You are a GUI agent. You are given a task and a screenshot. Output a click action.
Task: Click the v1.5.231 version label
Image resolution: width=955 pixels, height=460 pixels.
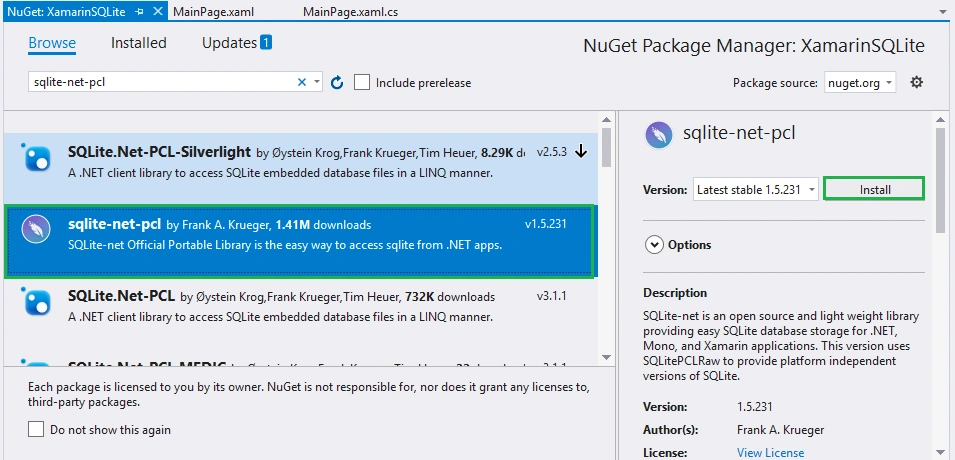tap(546, 224)
